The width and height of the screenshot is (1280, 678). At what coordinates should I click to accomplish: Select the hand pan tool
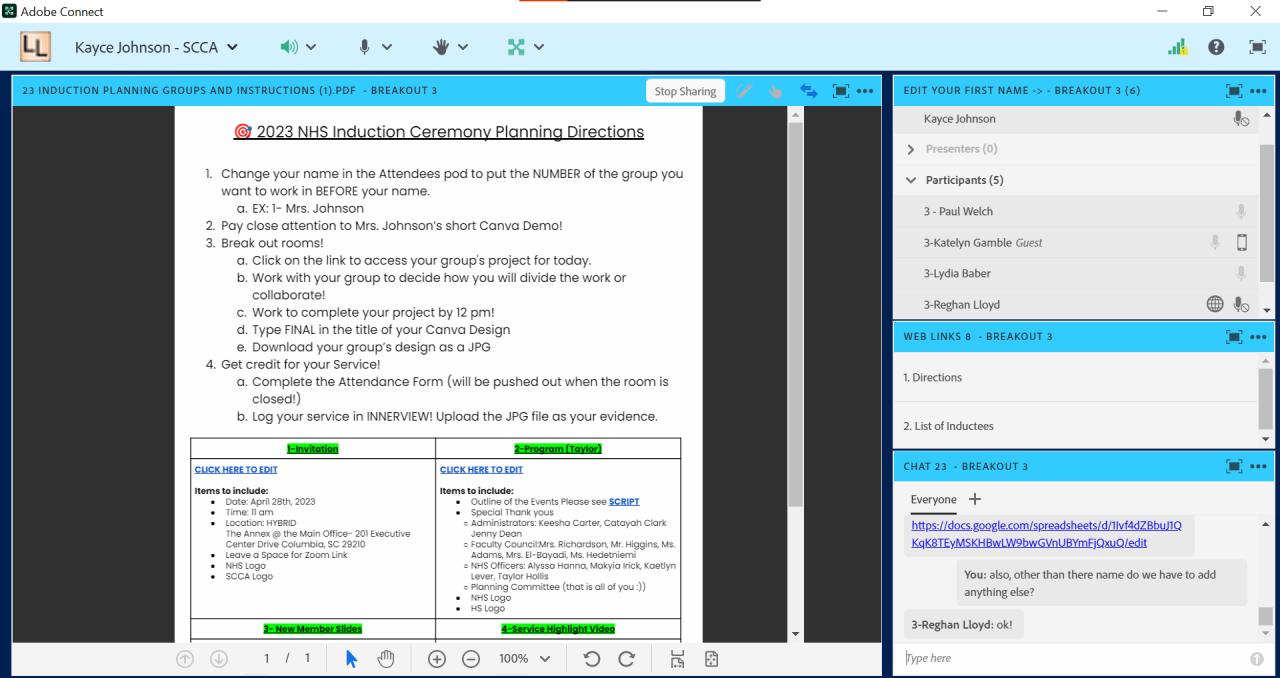click(x=386, y=659)
